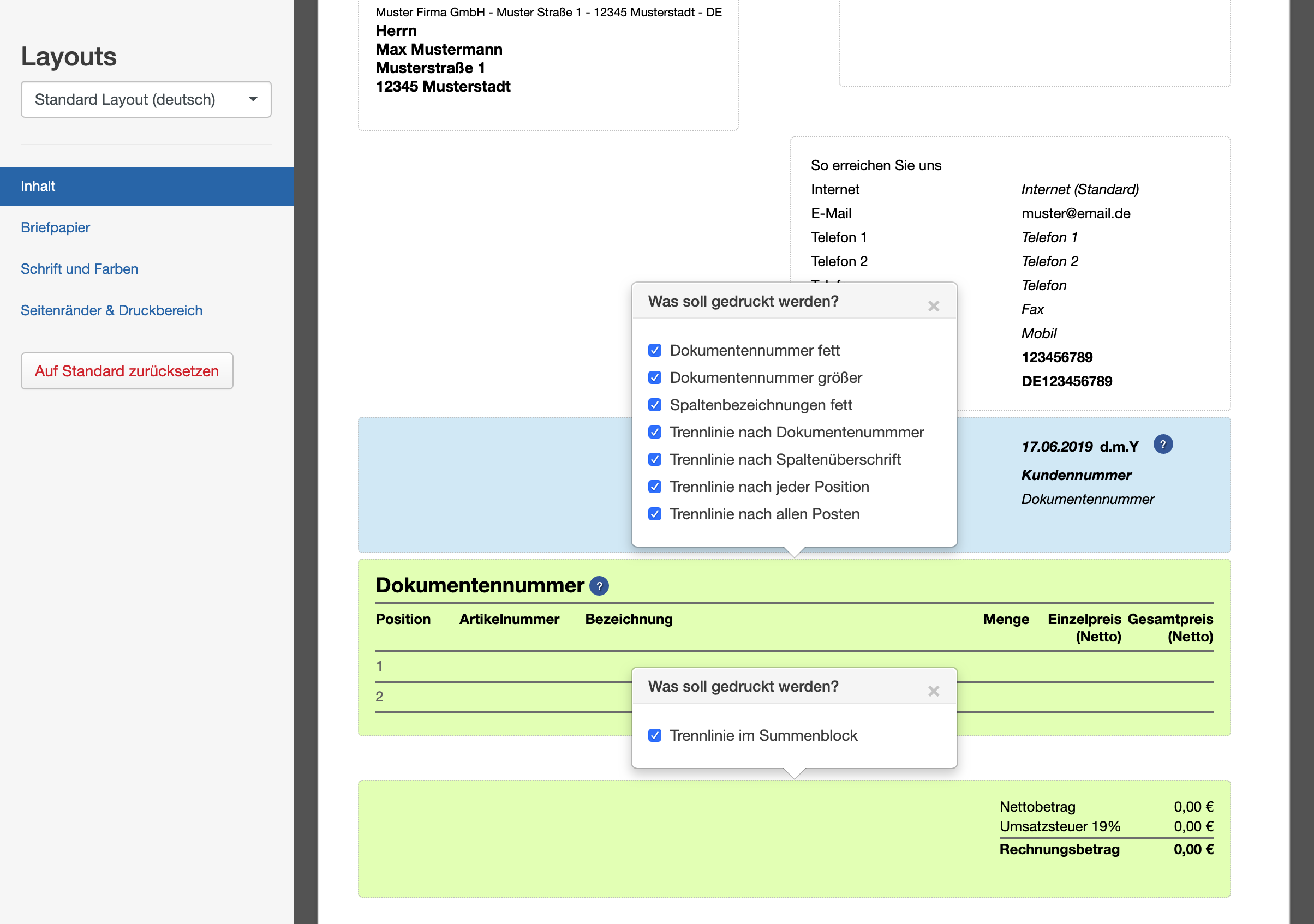Screen dimensions: 1314x924
Task: Toggle Dokumentennummer fett checkbox
Action: click(655, 350)
